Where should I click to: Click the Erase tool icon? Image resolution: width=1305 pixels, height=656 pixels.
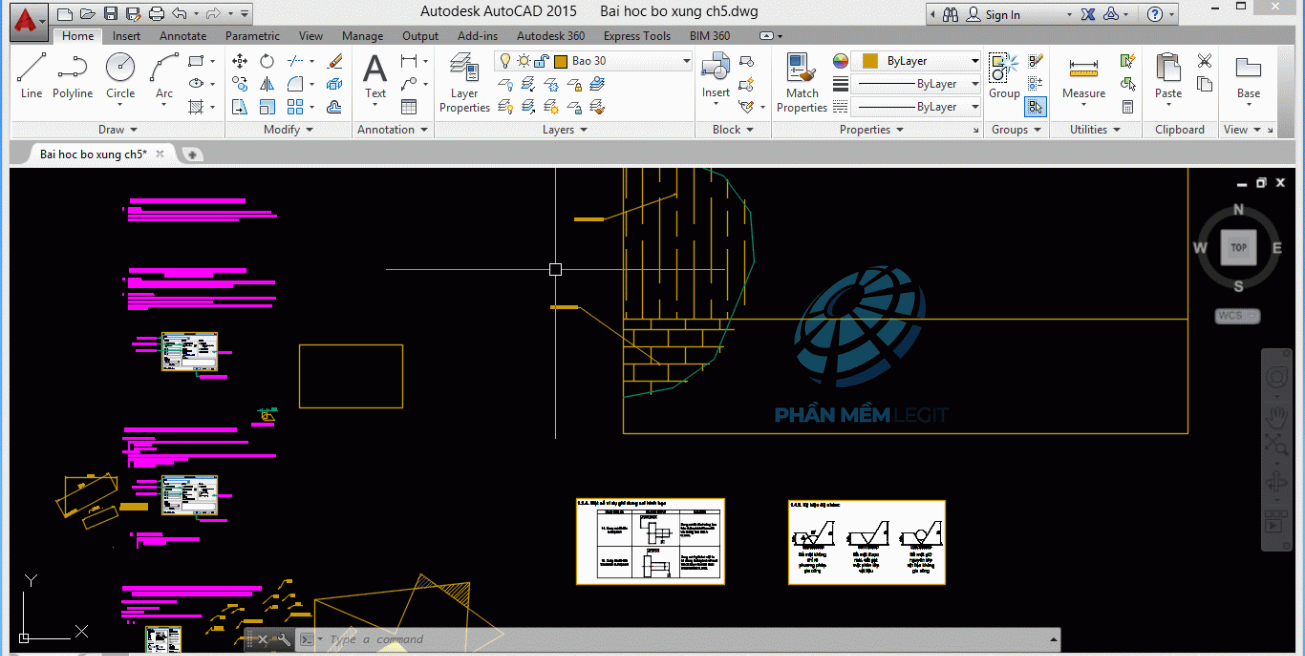coord(335,61)
